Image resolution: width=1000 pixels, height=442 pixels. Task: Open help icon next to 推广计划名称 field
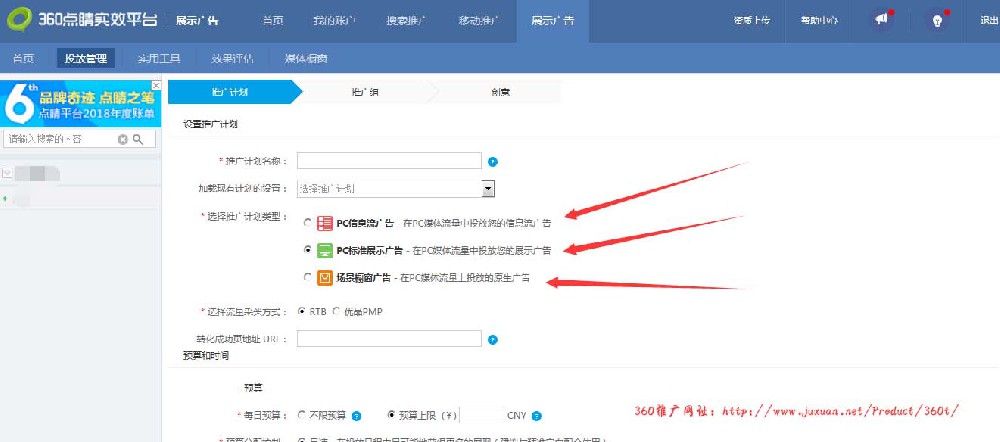coord(492,161)
